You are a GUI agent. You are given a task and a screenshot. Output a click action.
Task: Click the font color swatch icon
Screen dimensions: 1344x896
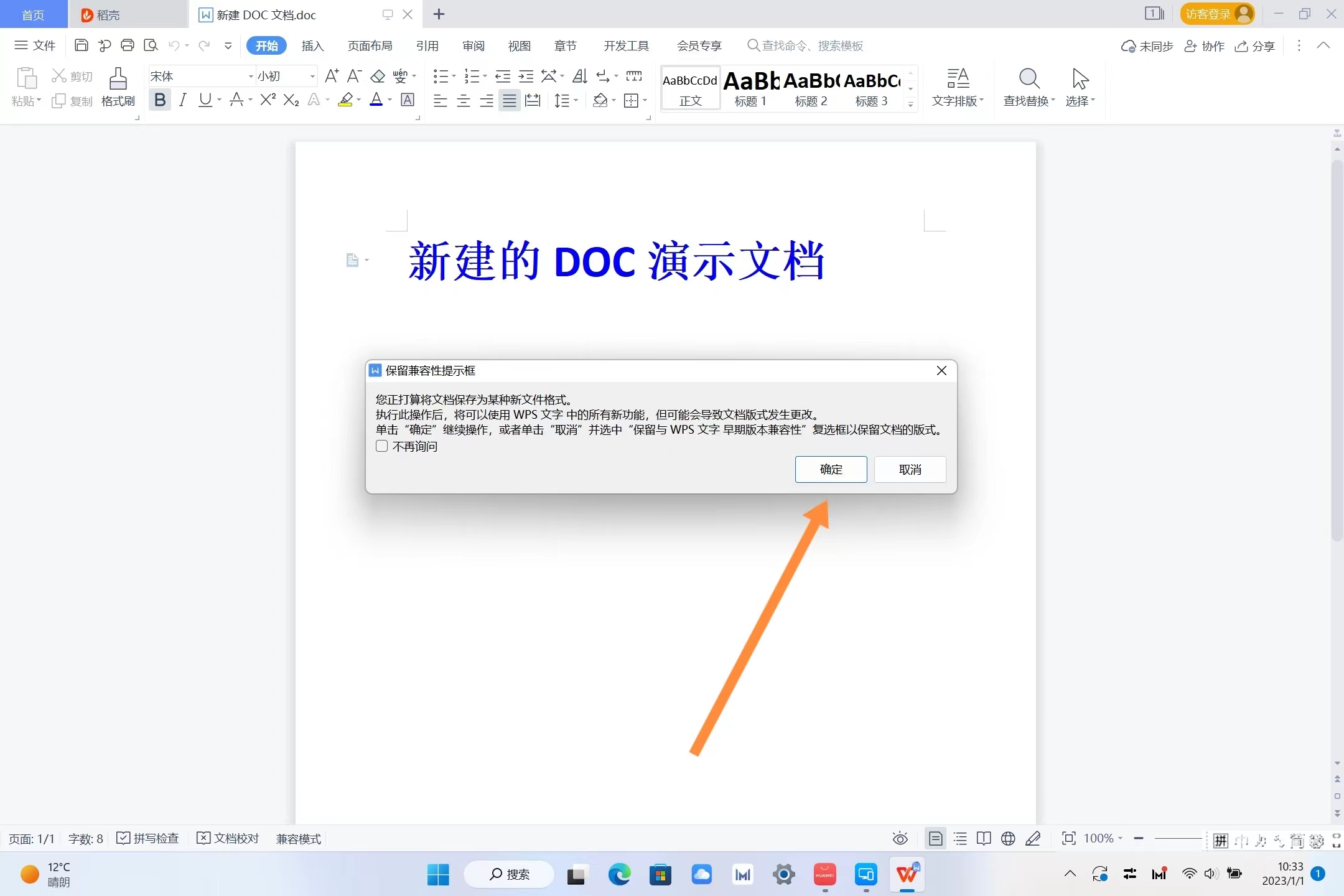[x=376, y=100]
